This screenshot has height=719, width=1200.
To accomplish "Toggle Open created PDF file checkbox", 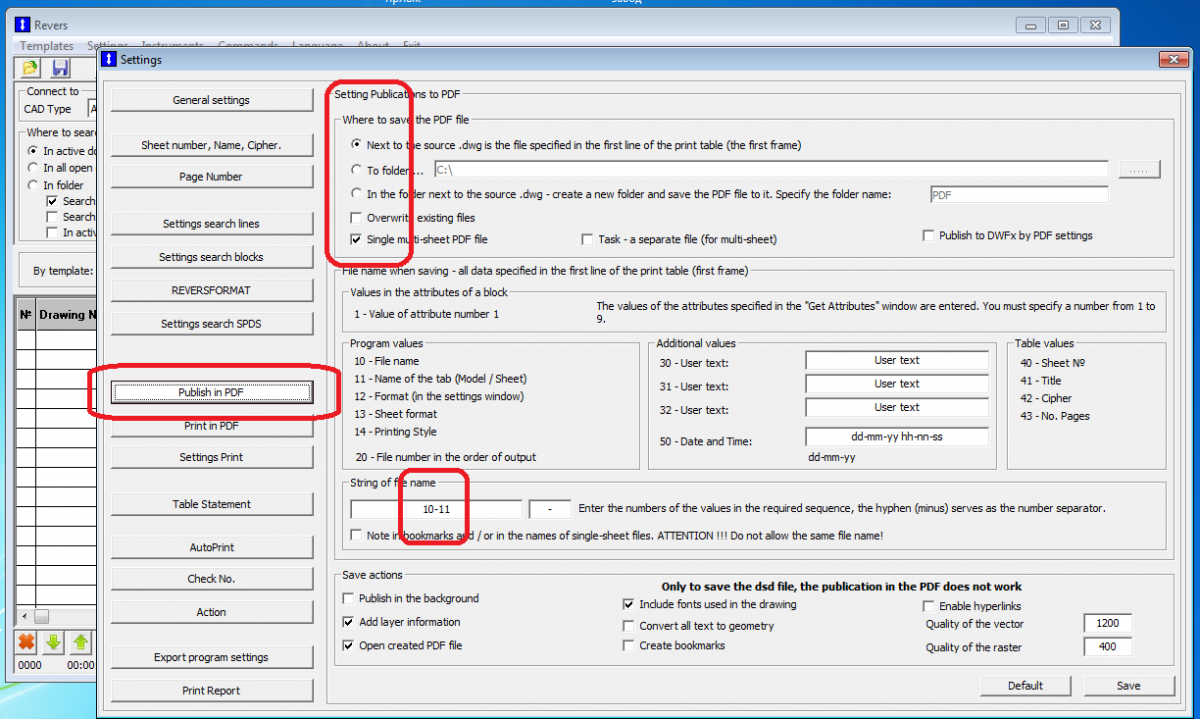I will pyautogui.click(x=349, y=646).
